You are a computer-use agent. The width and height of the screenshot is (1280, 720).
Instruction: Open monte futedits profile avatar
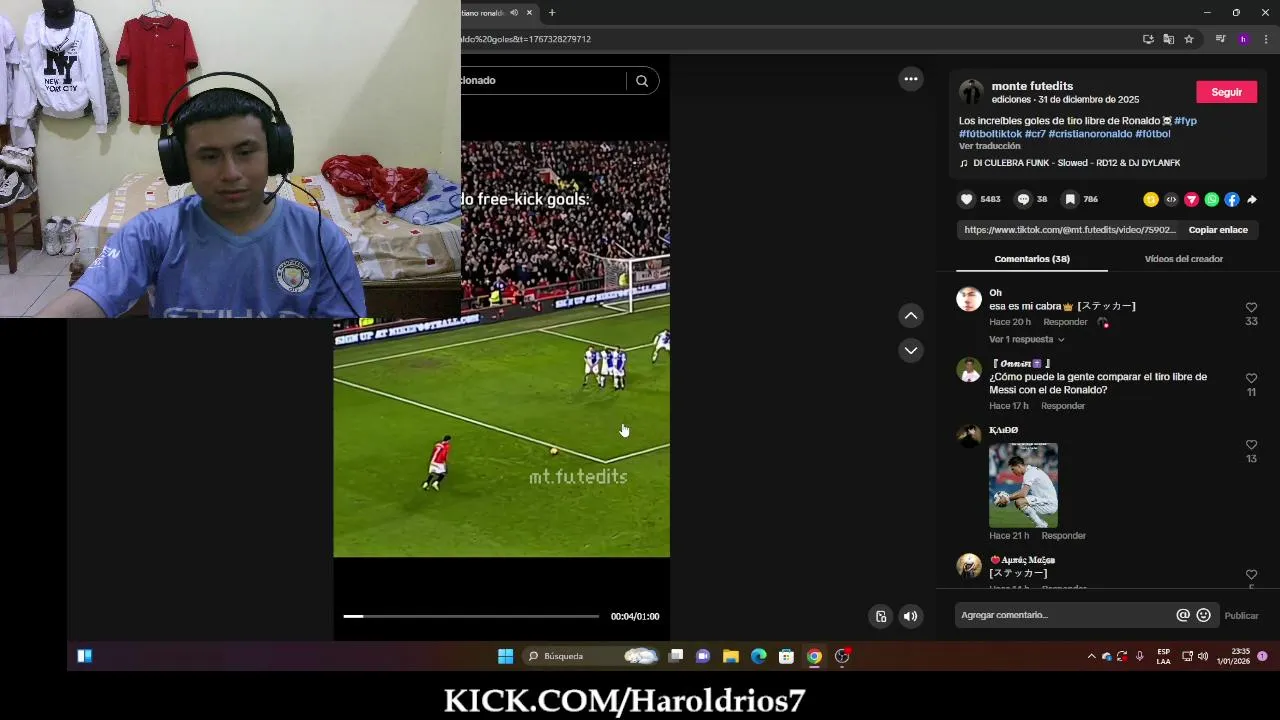pyautogui.click(x=971, y=92)
